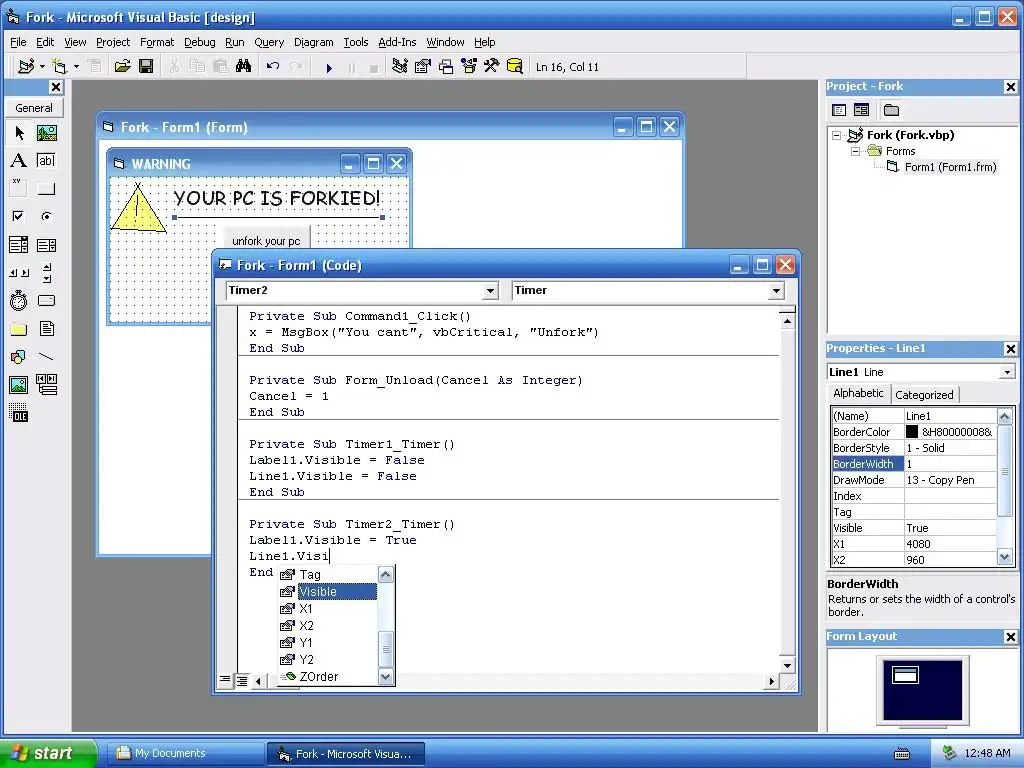The image size is (1024, 768).
Task: Open the Toolbox toolbar icon
Action: click(x=492, y=66)
